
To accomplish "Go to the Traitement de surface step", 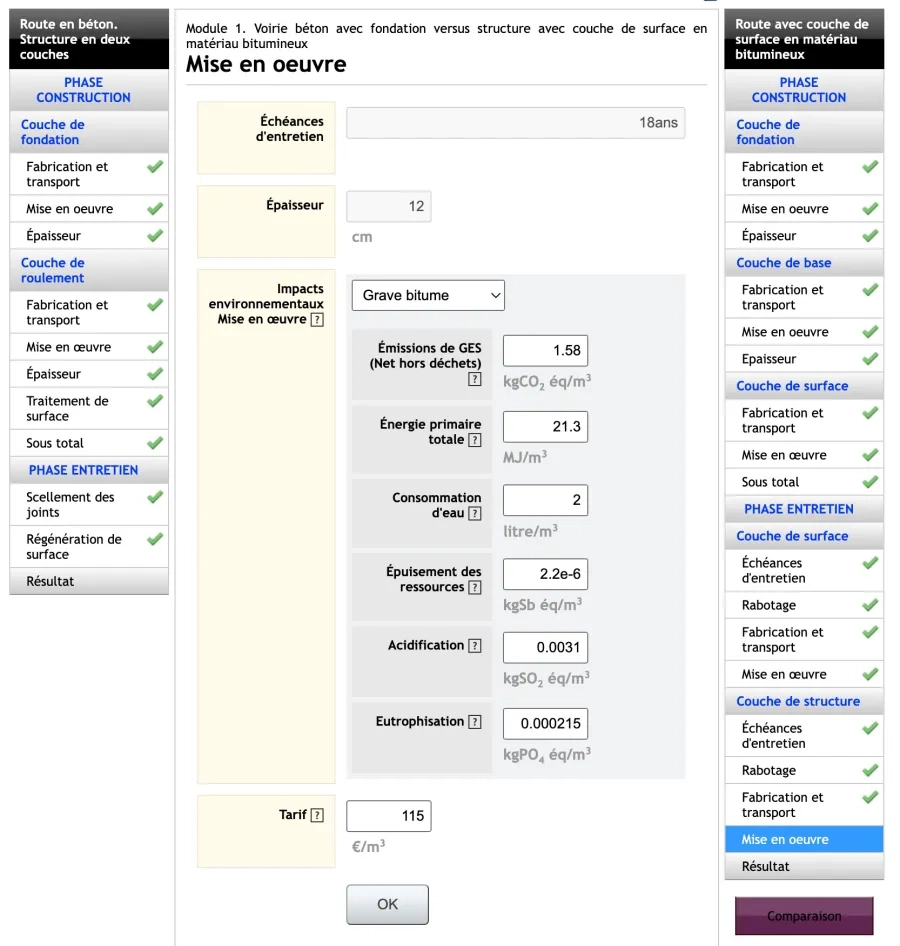I will pyautogui.click(x=89, y=408).
